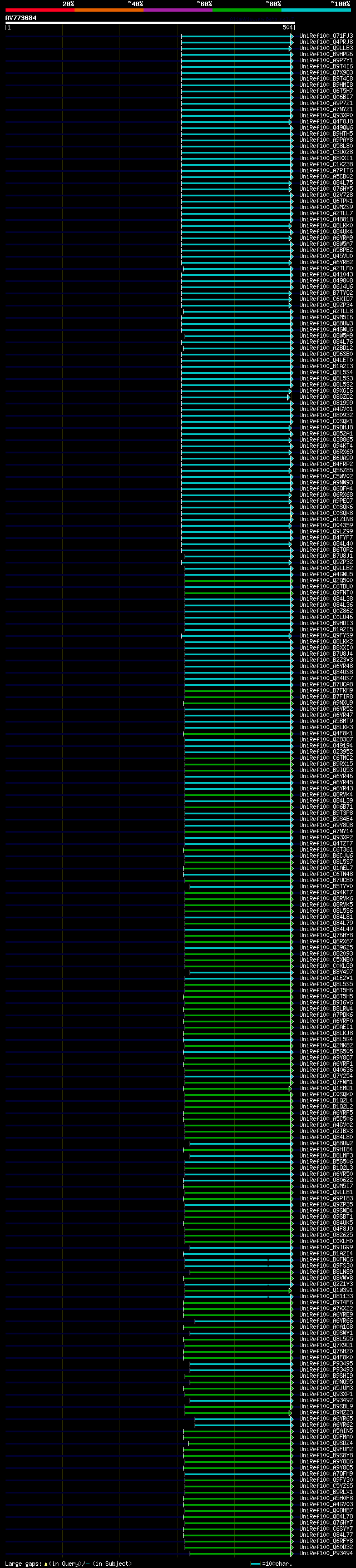The height and width of the screenshot is (1568, 356).
Task: Select hit UniRef100_Q4PRJ8
Action: pyautogui.click(x=325, y=42)
